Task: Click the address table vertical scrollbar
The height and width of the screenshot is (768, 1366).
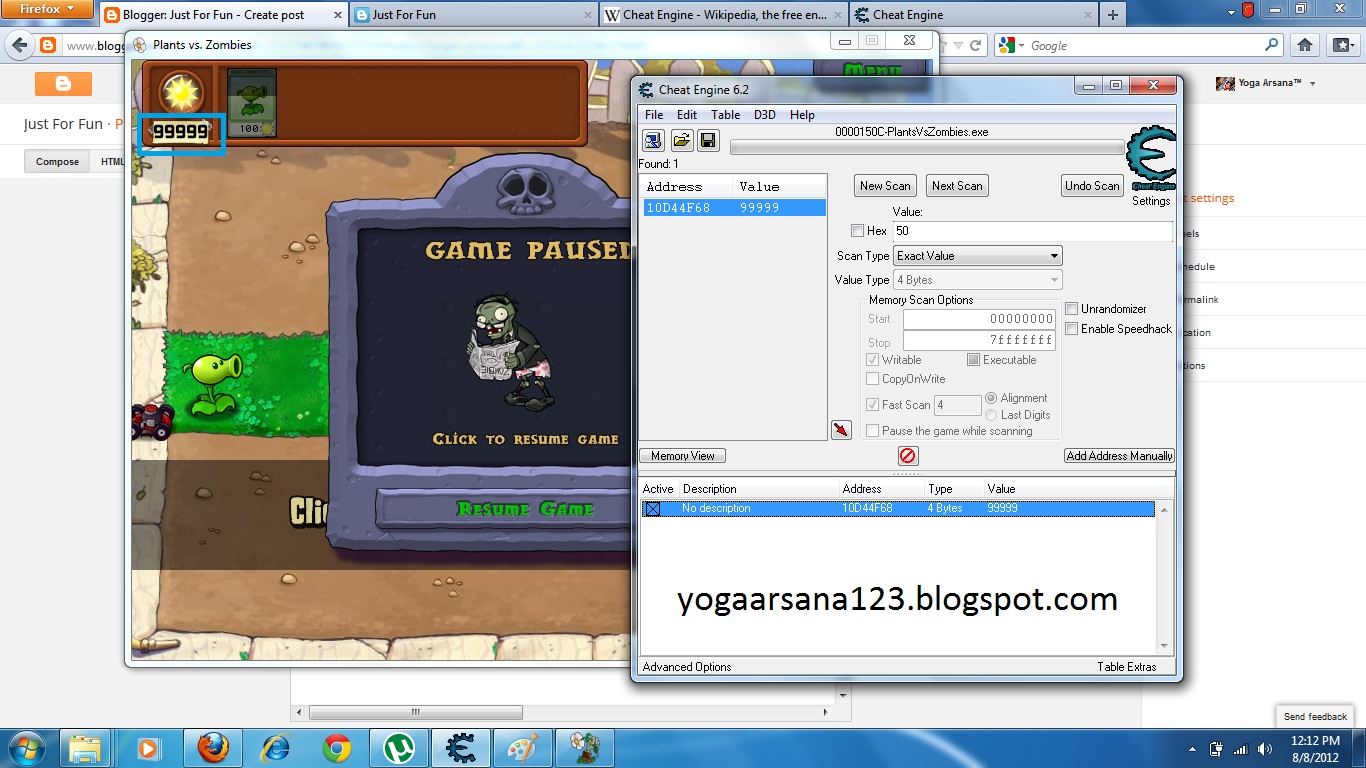Action: pyautogui.click(x=1164, y=577)
